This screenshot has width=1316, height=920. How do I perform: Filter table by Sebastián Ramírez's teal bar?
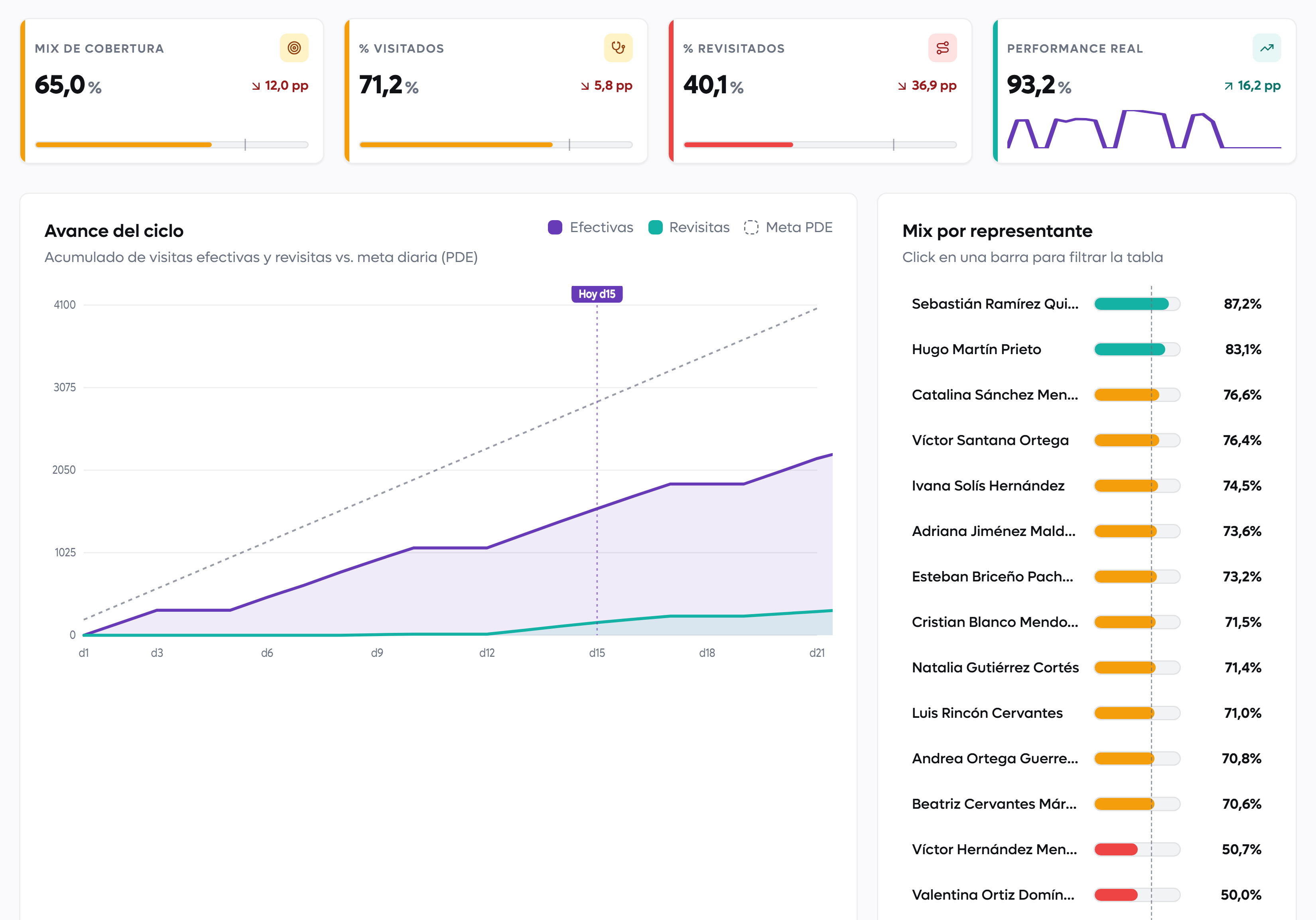[1137, 304]
